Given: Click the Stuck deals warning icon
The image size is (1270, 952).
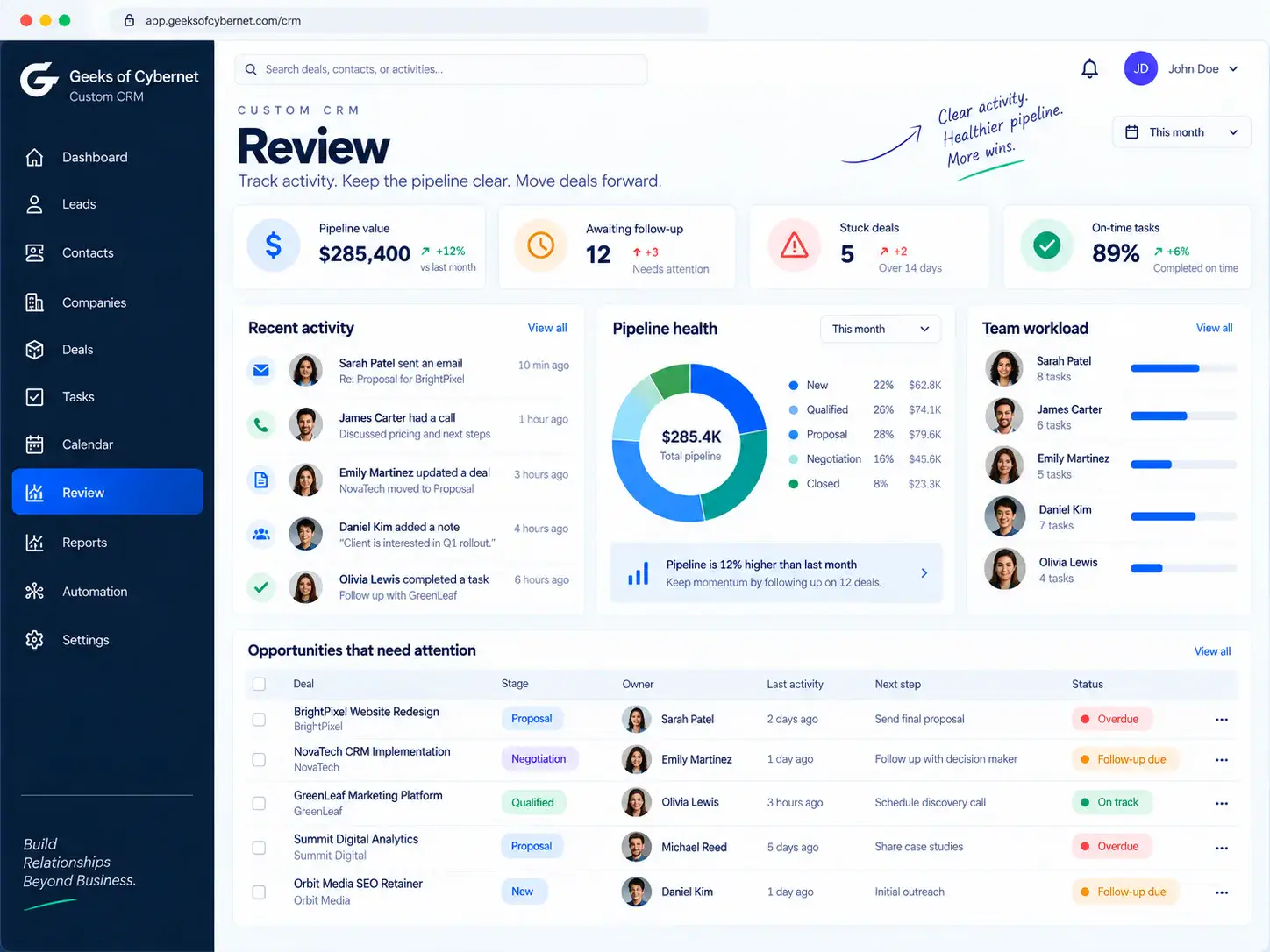Looking at the screenshot, I should pos(794,245).
